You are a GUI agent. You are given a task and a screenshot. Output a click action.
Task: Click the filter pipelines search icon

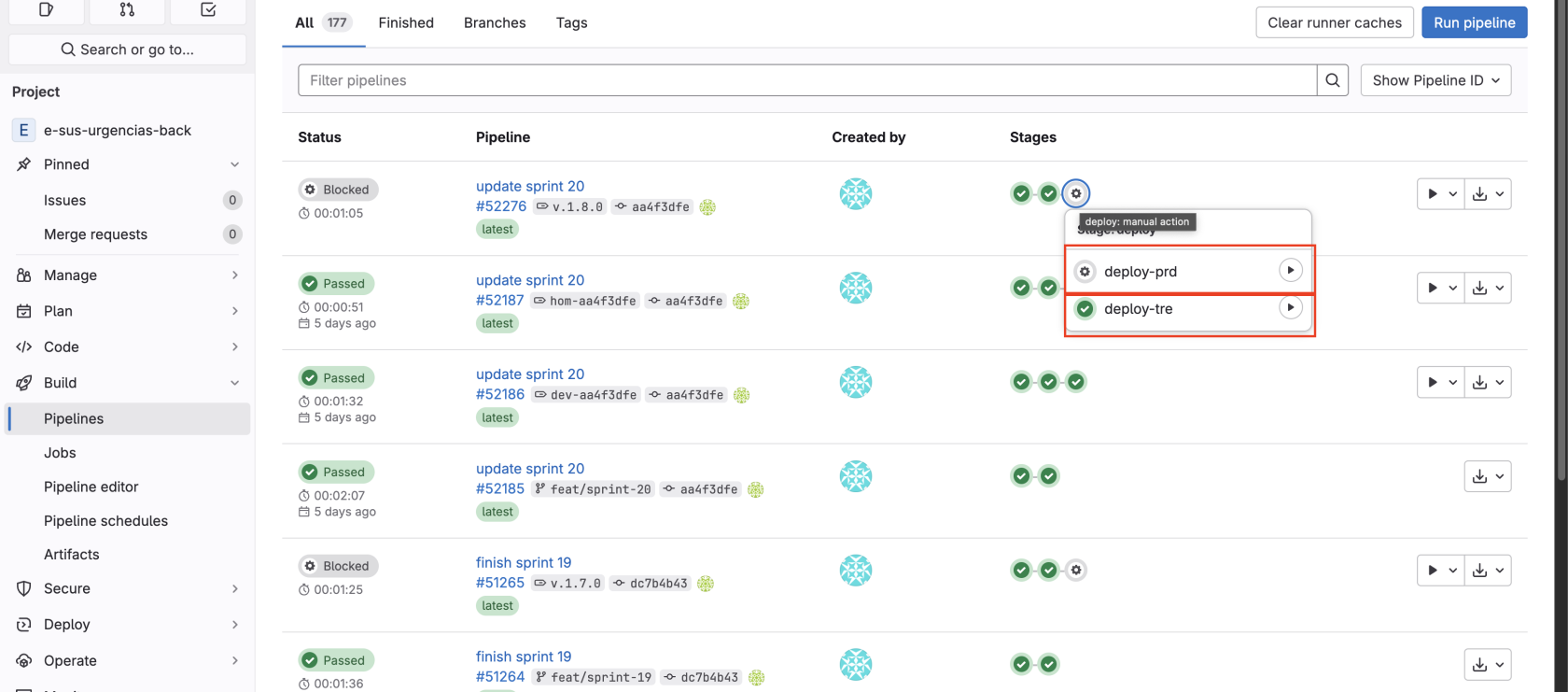tap(1332, 80)
